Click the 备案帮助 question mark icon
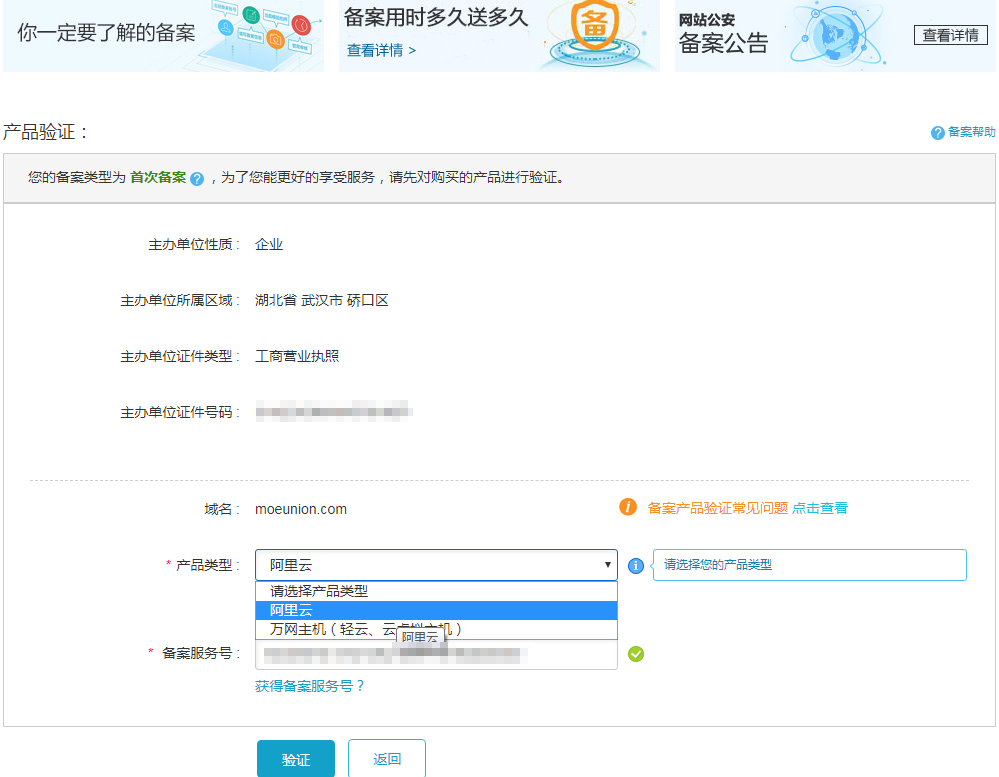Screen dimensions: 999x777 [x=937, y=132]
